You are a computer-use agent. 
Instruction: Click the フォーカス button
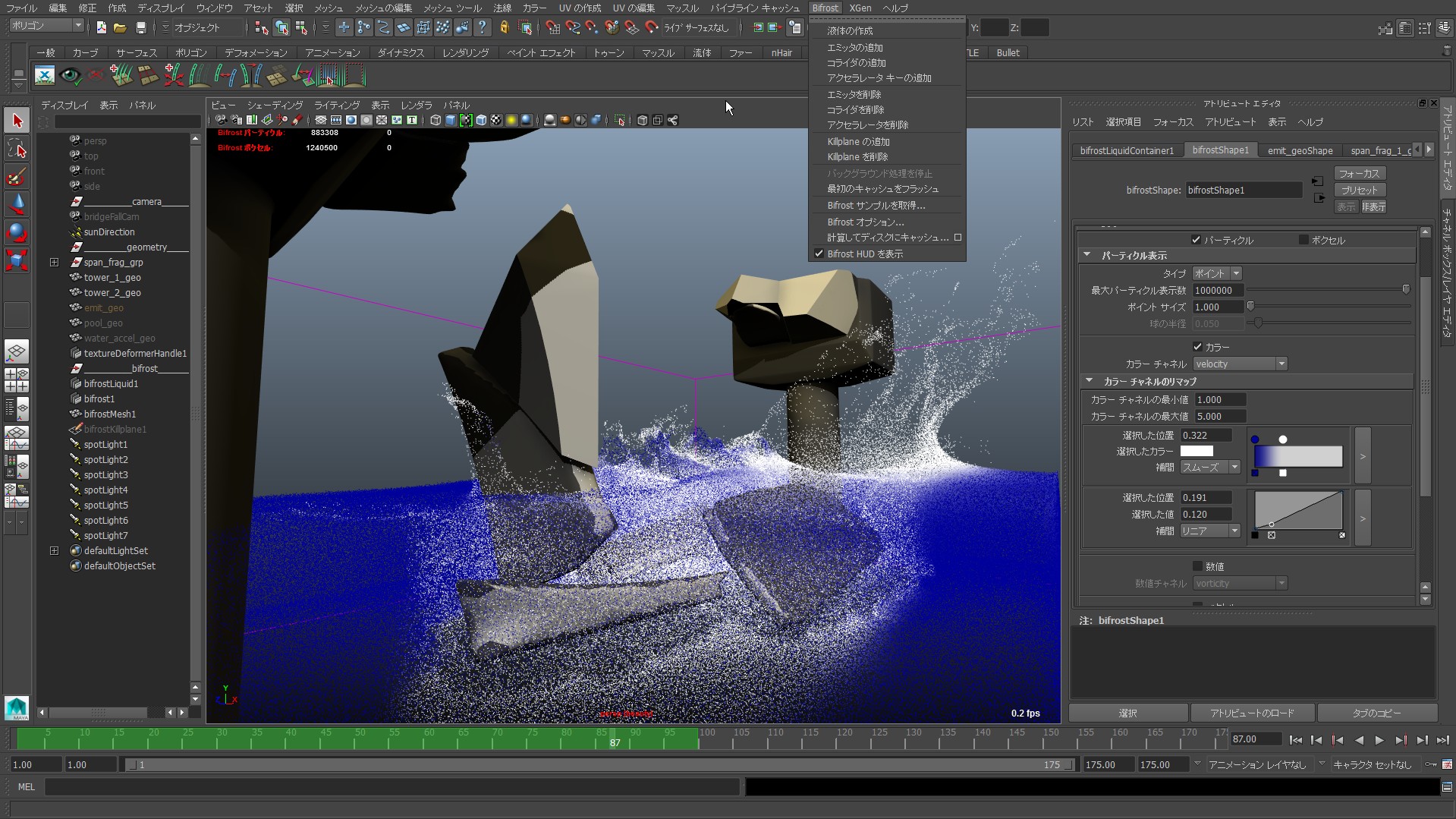coord(1358,174)
